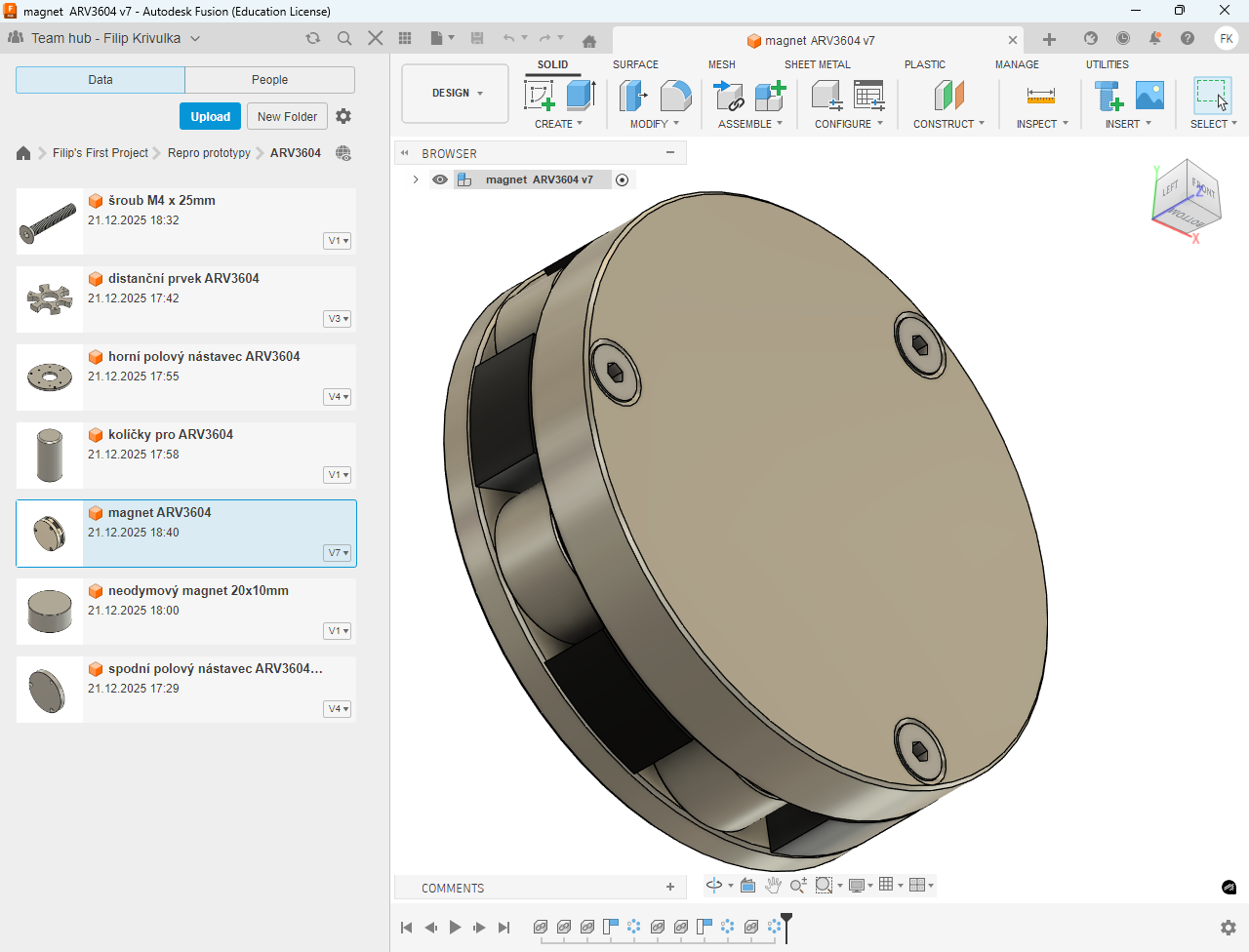Click the New Folder button
This screenshot has height=952, width=1249.
pos(287,116)
